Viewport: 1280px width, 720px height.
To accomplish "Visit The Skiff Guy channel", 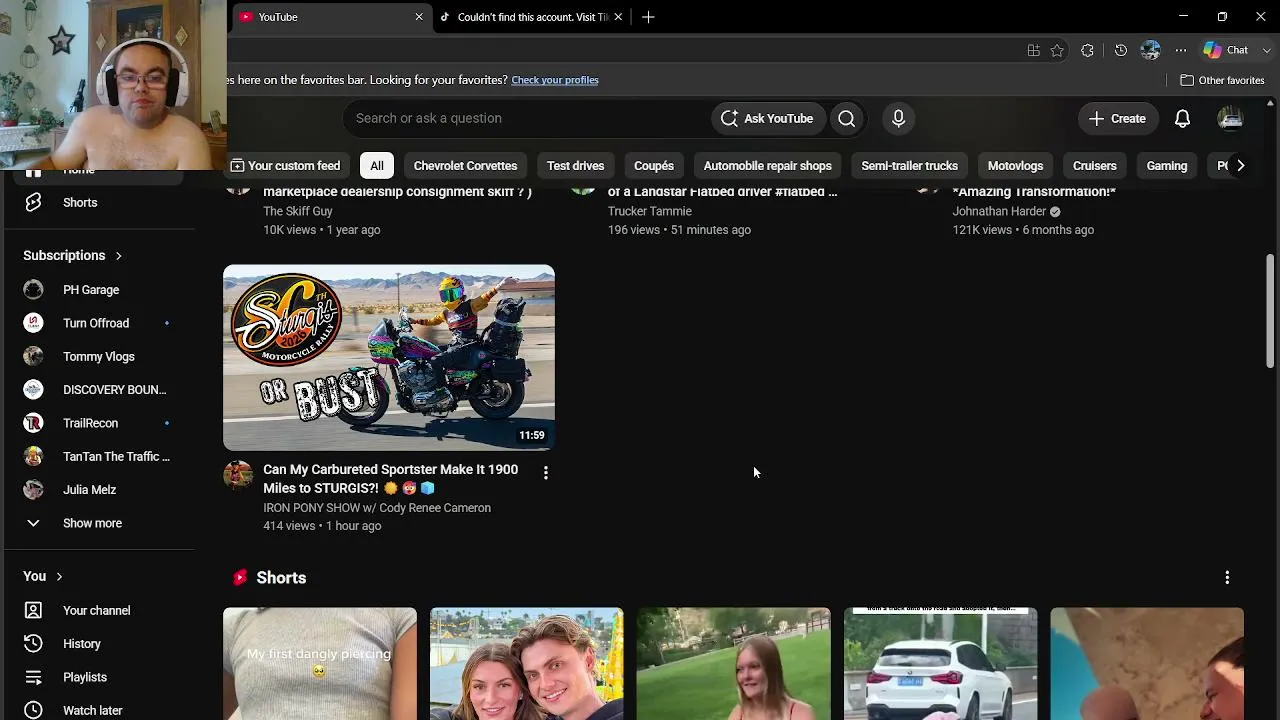I will pyautogui.click(x=298, y=211).
